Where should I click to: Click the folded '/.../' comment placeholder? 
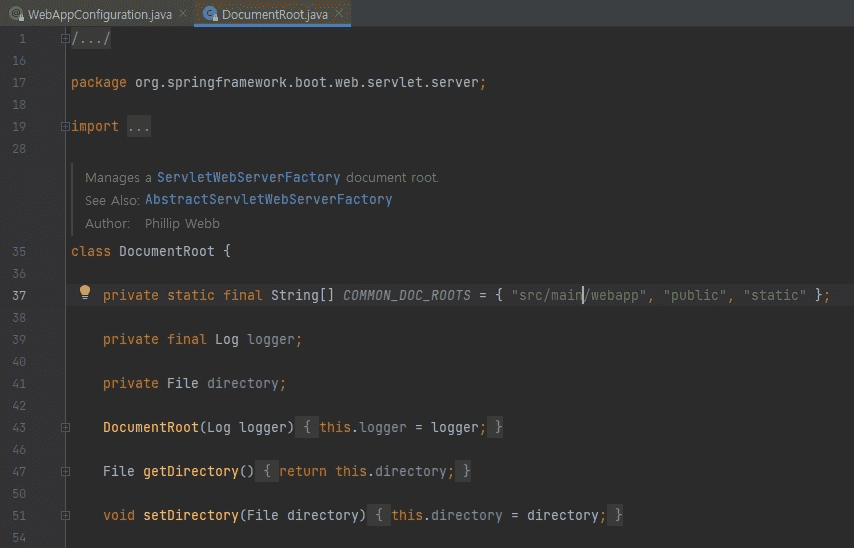coord(91,39)
